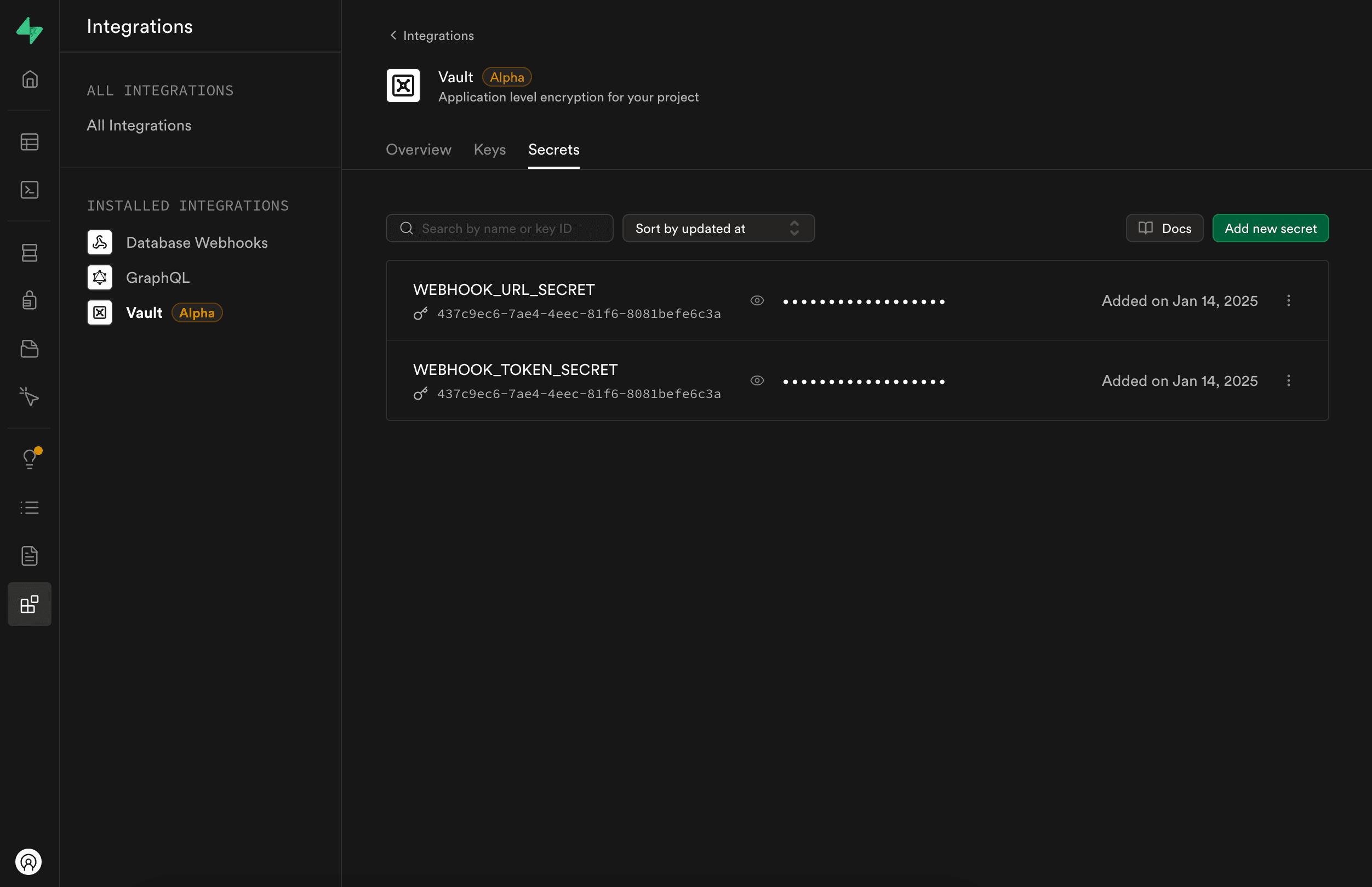Viewport: 1372px width, 887px height.
Task: Toggle visibility eye icon for WEBHOOK_URL_SECRET
Action: click(x=757, y=298)
